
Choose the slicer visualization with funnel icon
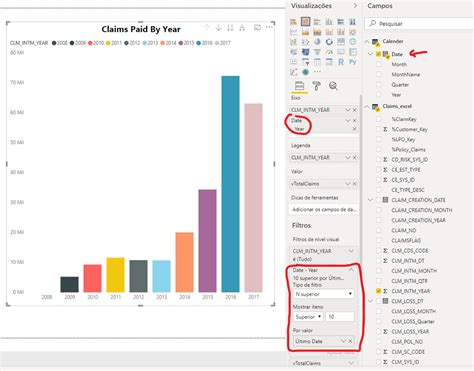pyautogui.click(x=305, y=62)
